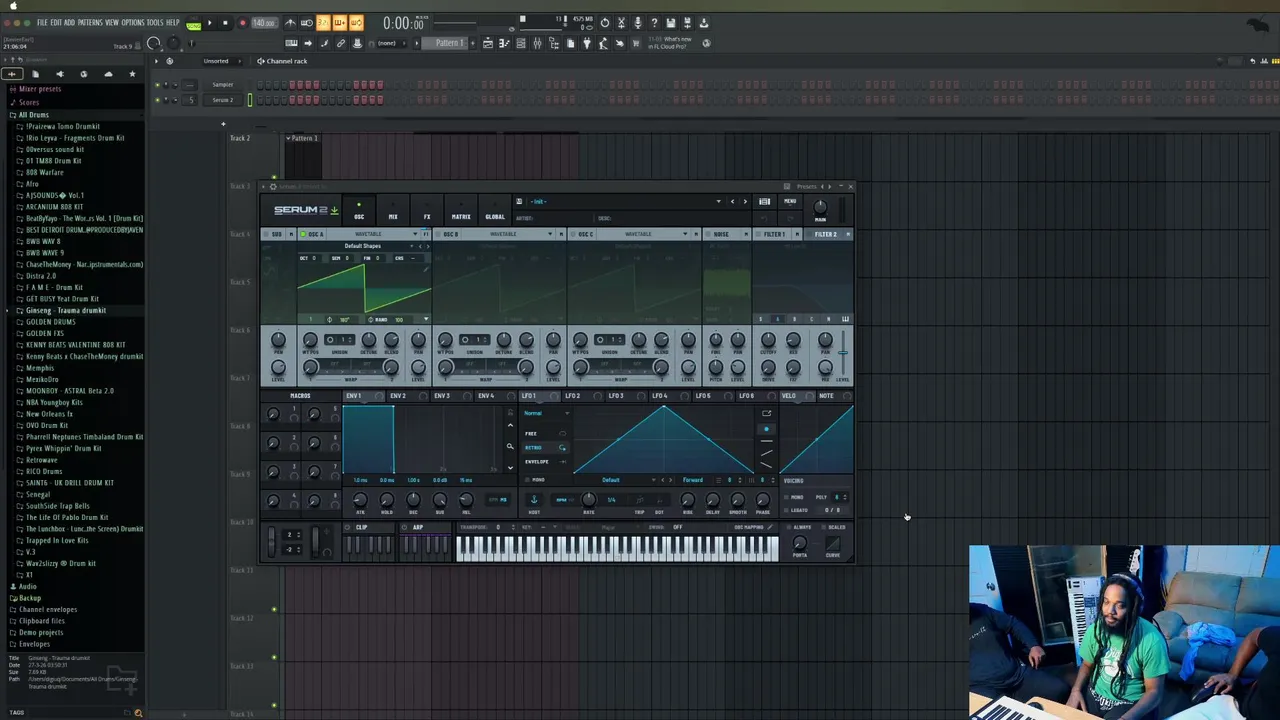Image resolution: width=1280 pixels, height=720 pixels.
Task: Open the content library cart icon
Action: pyautogui.click(x=636, y=43)
